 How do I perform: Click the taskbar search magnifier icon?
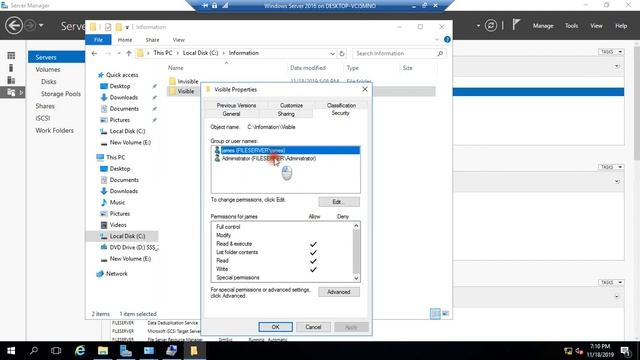[x=34, y=351]
